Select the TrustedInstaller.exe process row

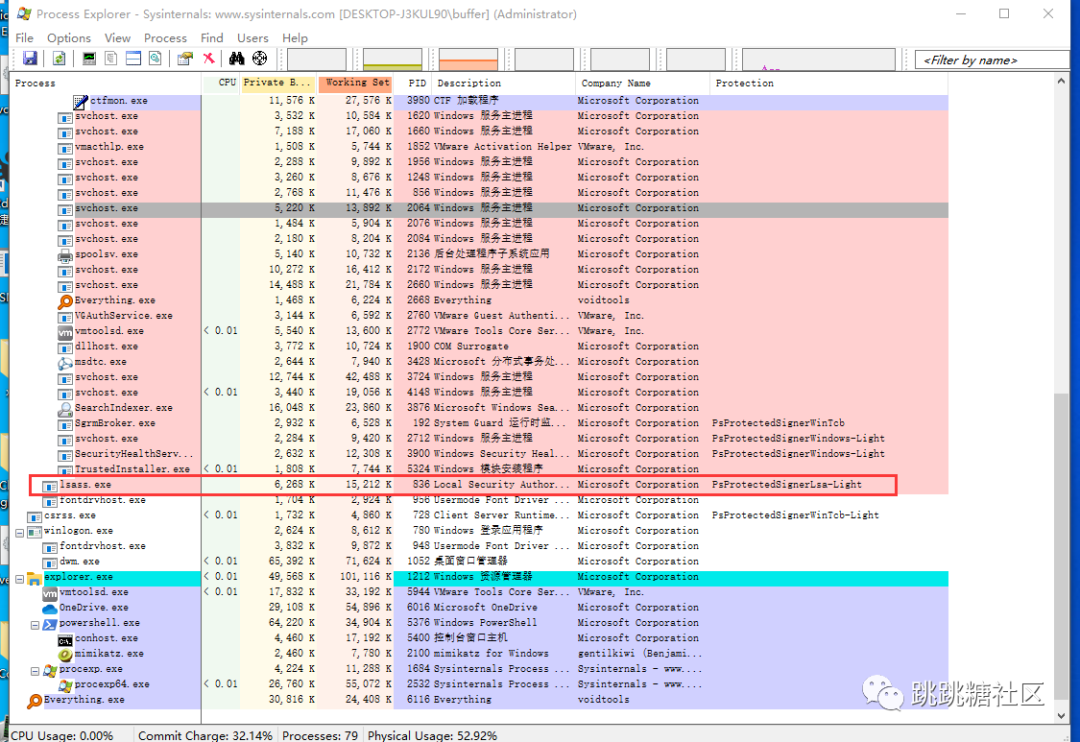(479, 470)
